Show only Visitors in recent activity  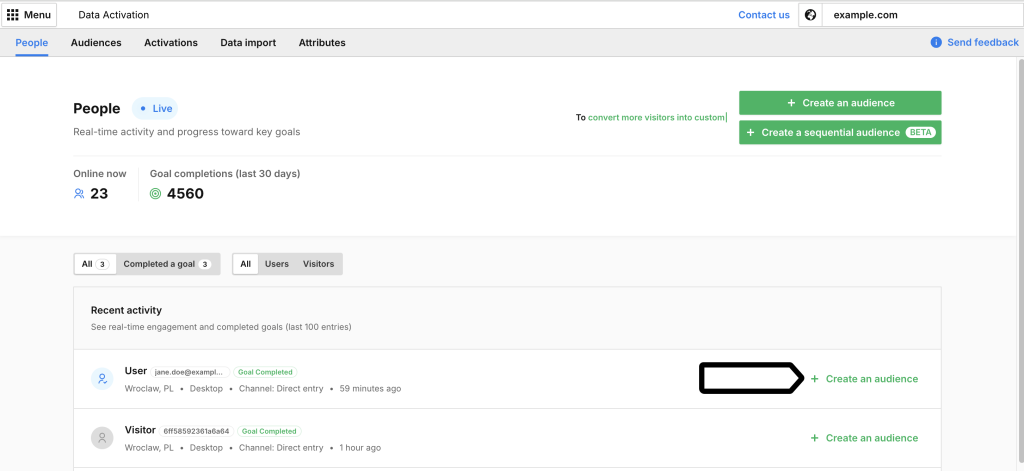click(x=318, y=264)
